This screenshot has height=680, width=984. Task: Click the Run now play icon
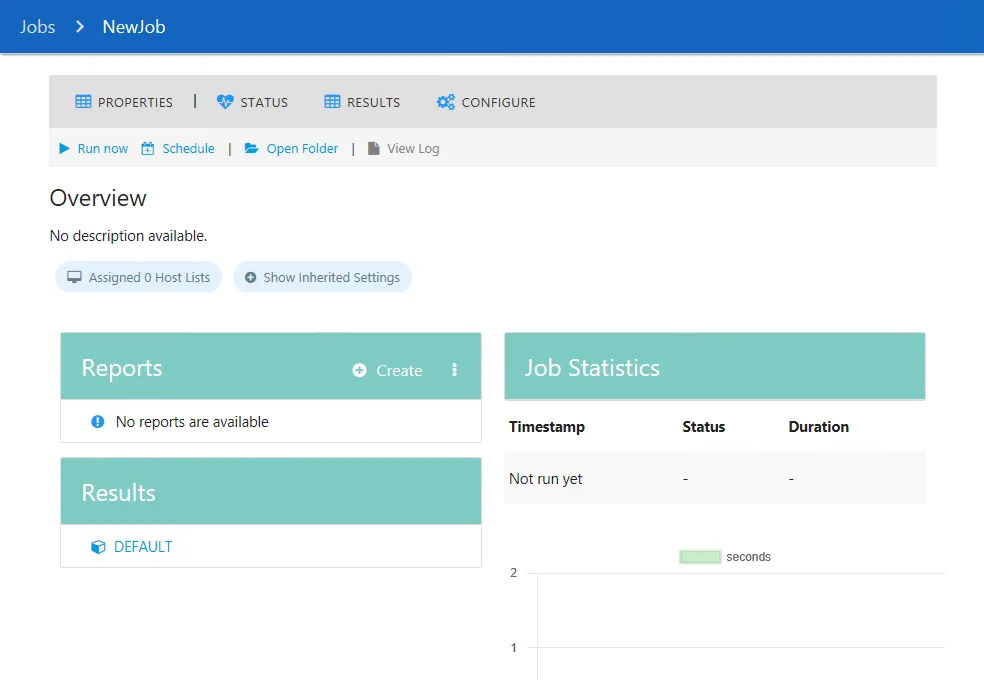click(64, 149)
